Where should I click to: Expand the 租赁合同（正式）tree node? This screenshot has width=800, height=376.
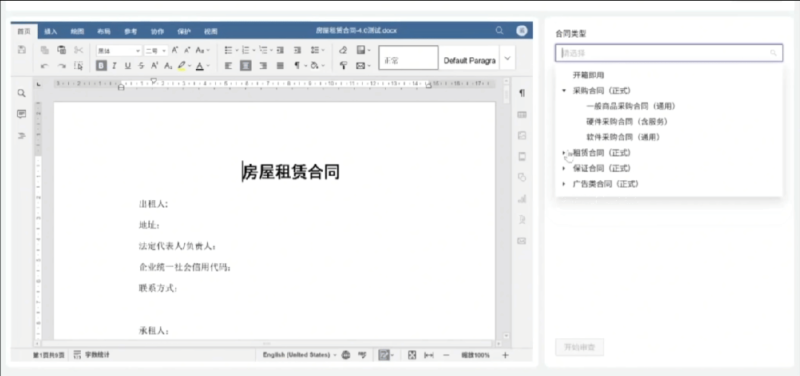pos(564,153)
